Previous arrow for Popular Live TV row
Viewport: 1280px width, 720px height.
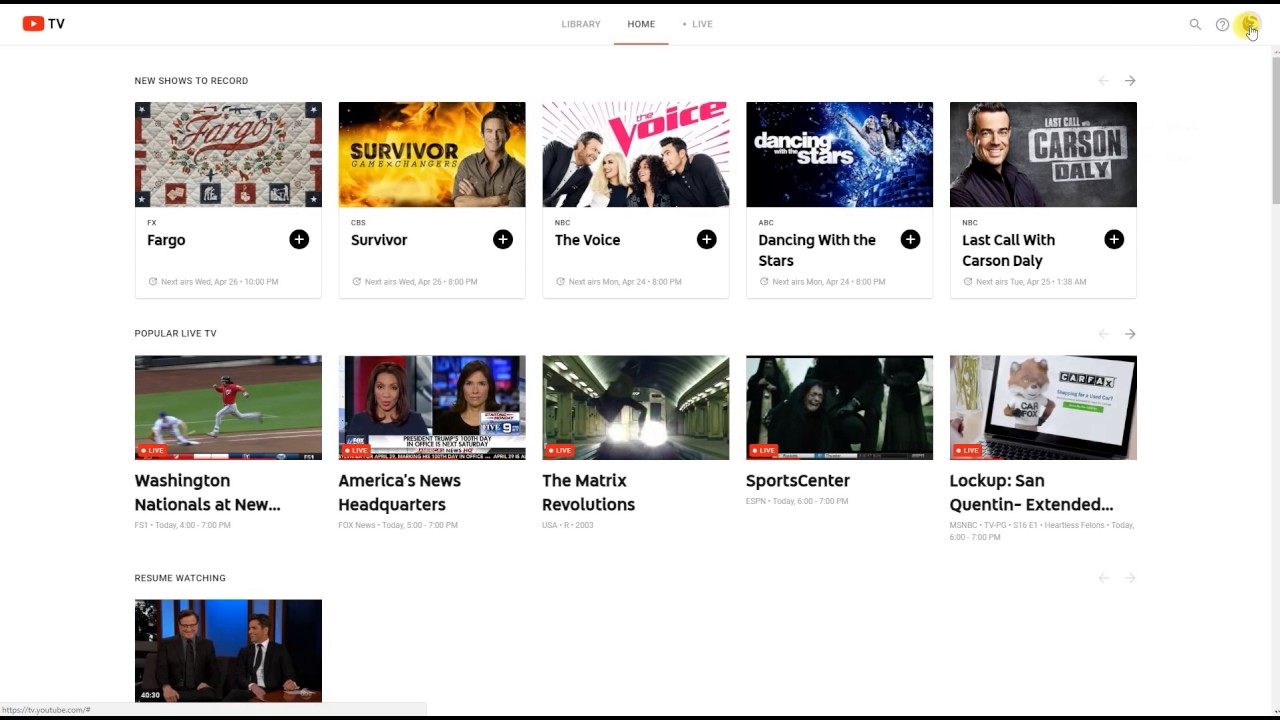point(1104,334)
